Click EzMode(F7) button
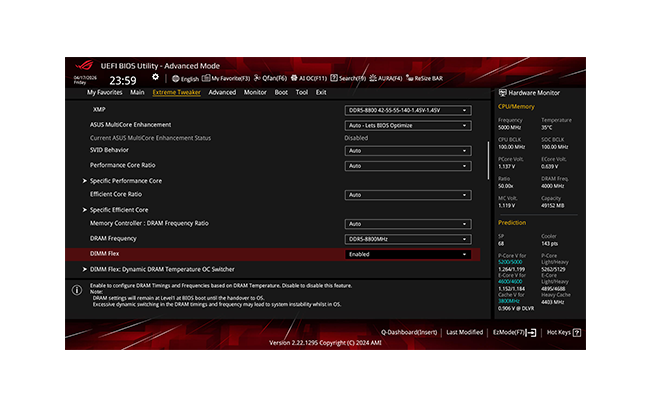 click(514, 332)
